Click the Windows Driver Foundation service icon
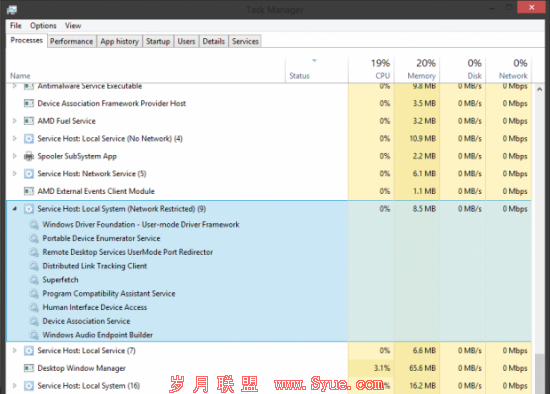Image resolution: width=550 pixels, height=394 pixels. click(34, 225)
